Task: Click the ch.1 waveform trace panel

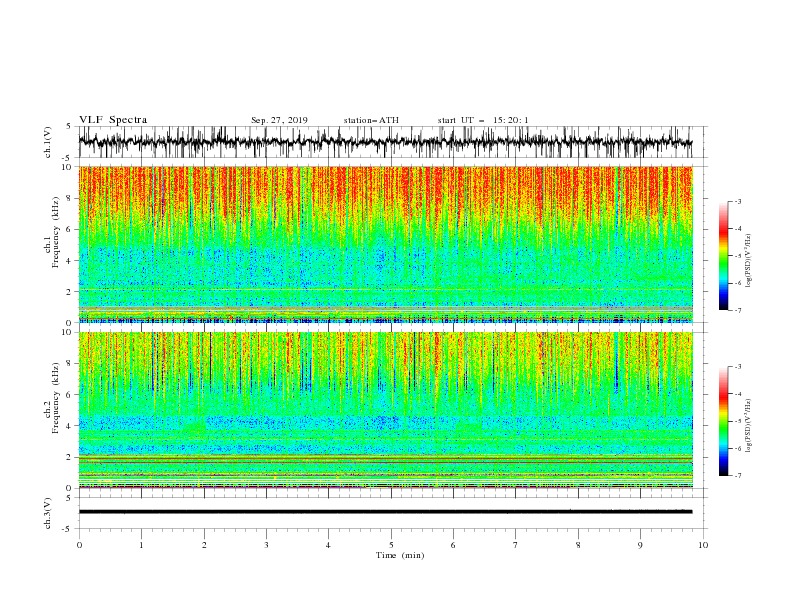Action: point(393,142)
